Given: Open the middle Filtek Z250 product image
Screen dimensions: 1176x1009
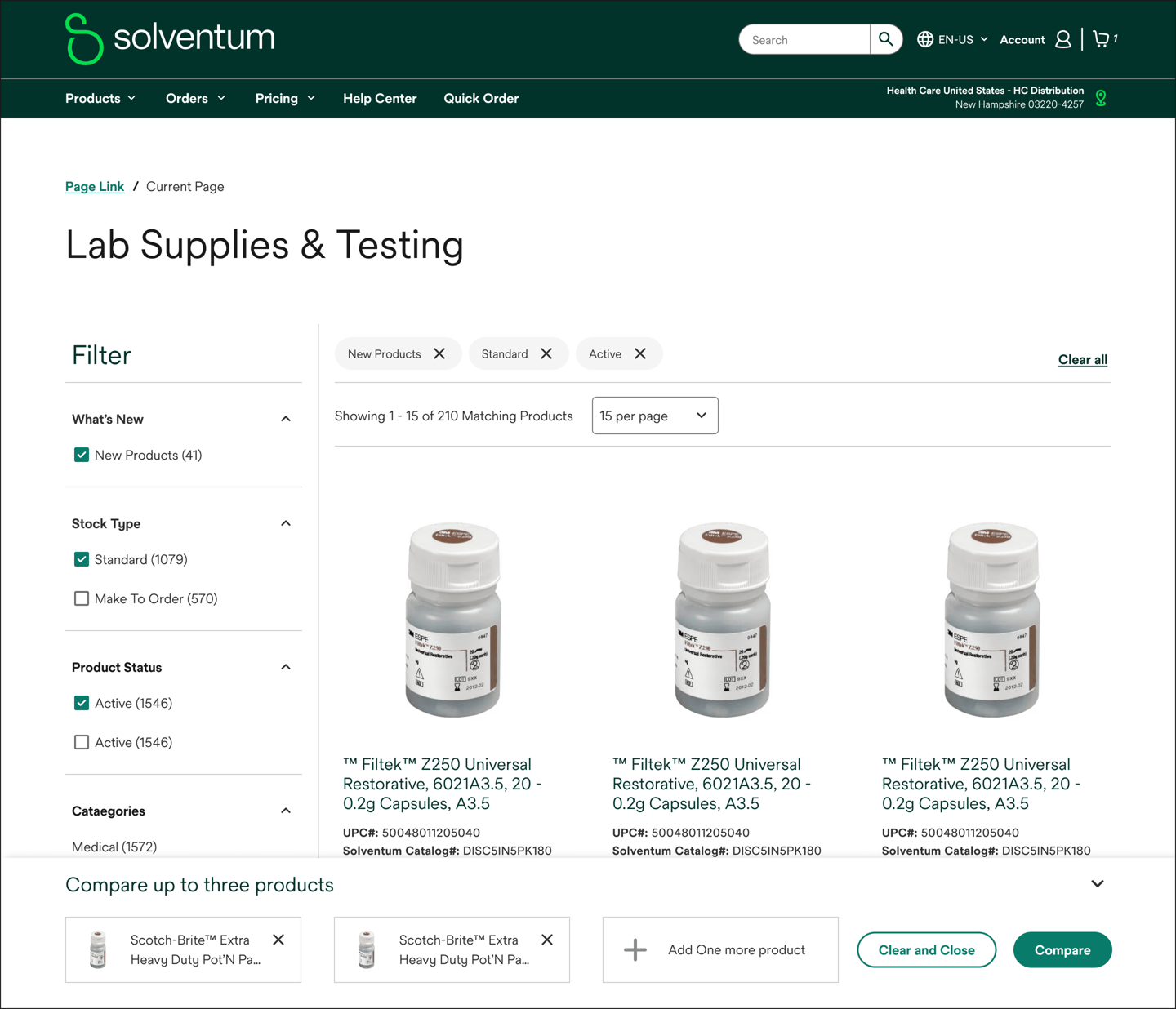Looking at the screenshot, I should pos(723,620).
